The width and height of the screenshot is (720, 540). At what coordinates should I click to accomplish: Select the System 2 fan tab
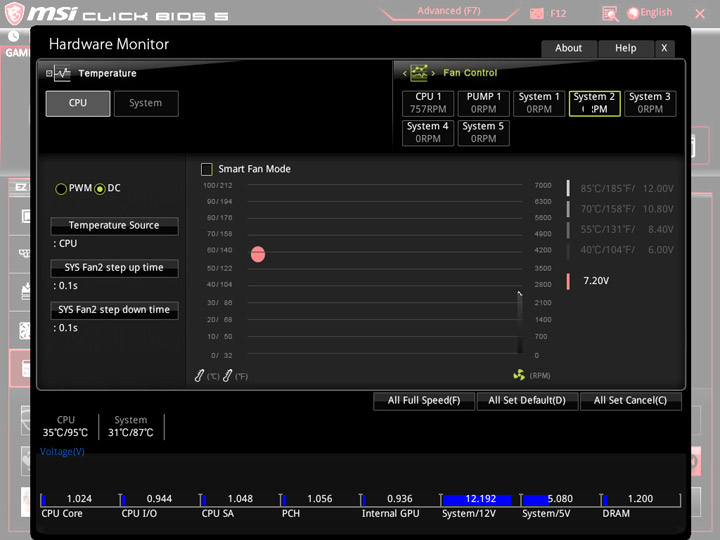(595, 103)
